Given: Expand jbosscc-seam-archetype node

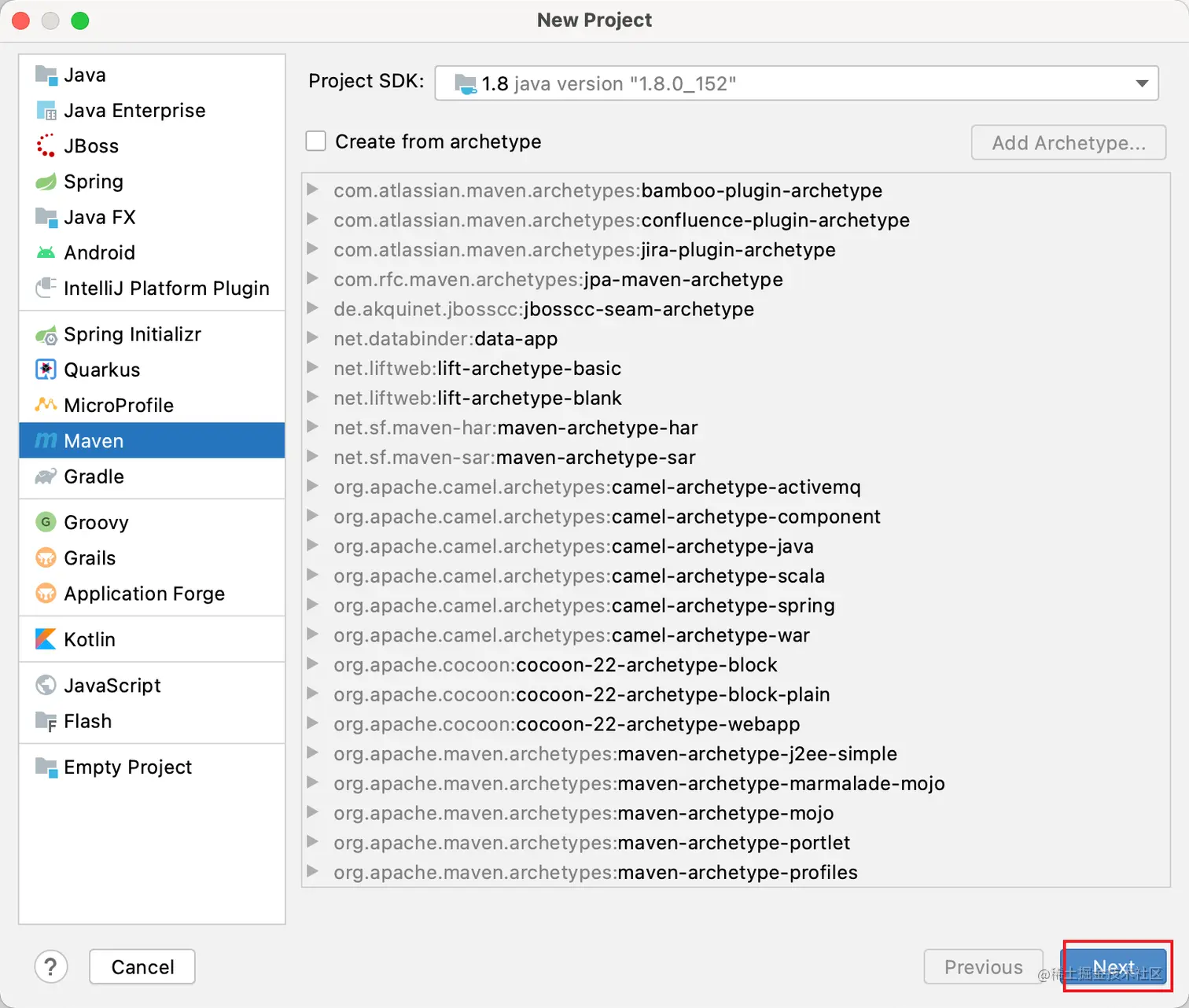Looking at the screenshot, I should [312, 308].
